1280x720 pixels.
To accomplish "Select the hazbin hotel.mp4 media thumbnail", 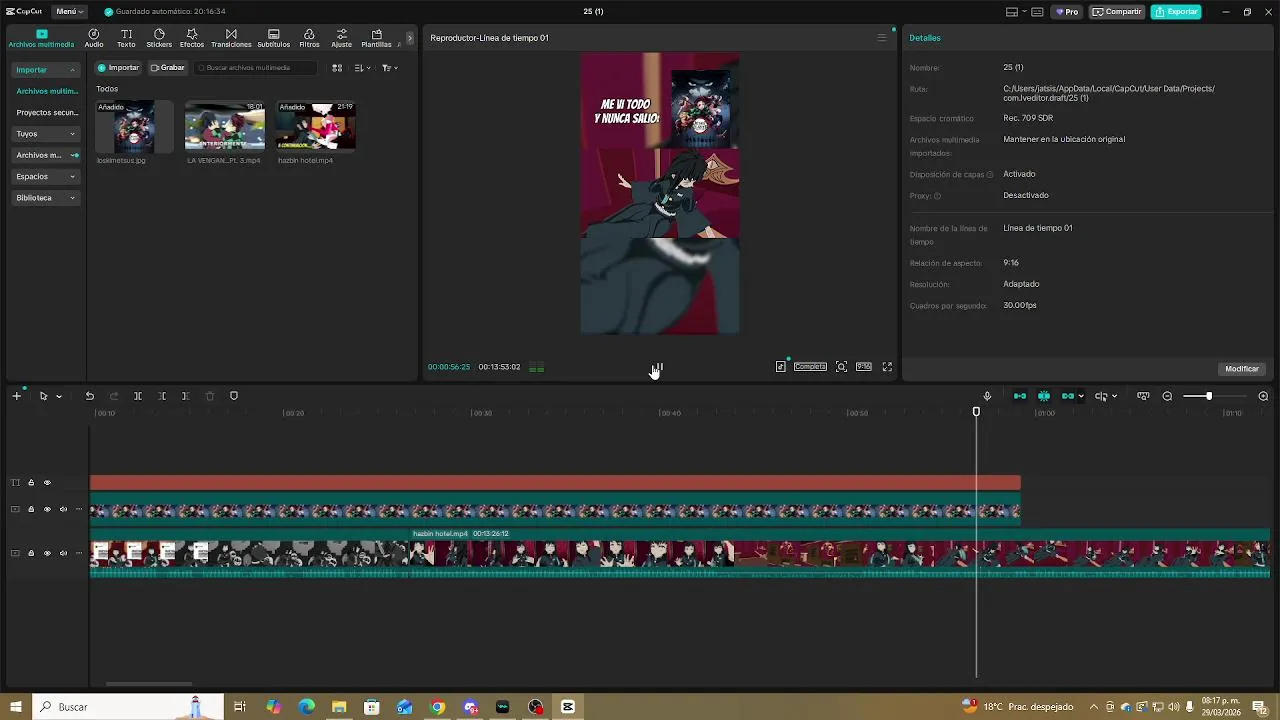I will (315, 125).
